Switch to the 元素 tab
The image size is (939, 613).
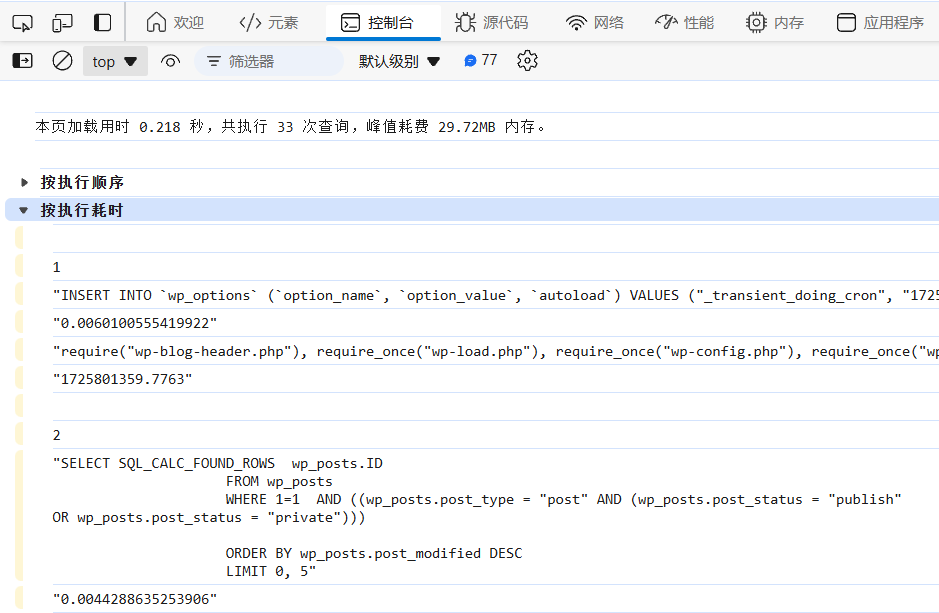click(268, 23)
